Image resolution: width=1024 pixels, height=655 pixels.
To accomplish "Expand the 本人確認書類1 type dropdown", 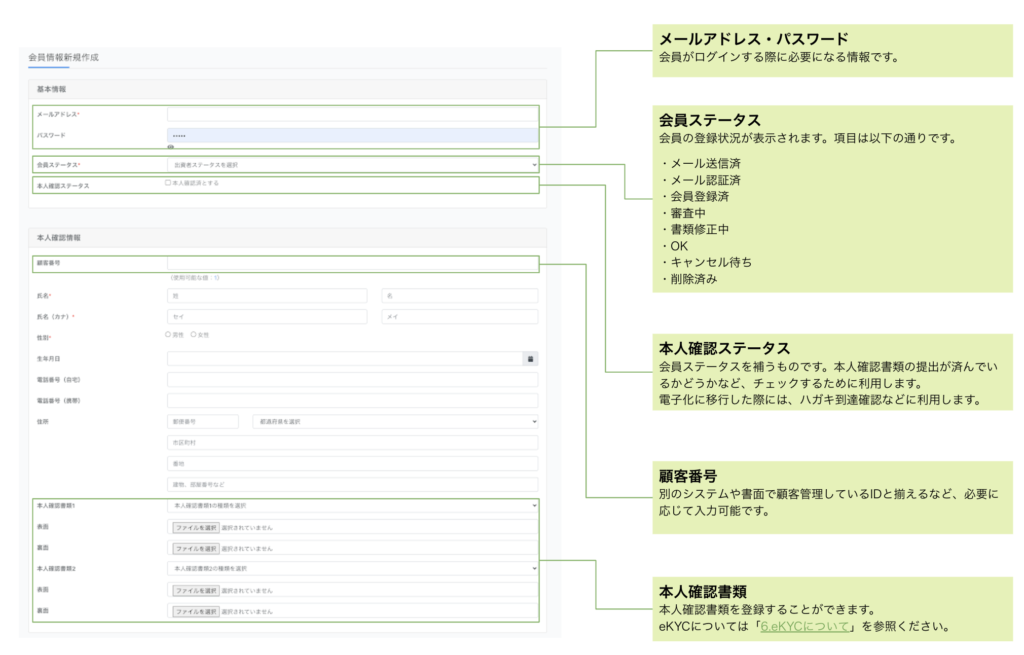I will tap(352, 506).
